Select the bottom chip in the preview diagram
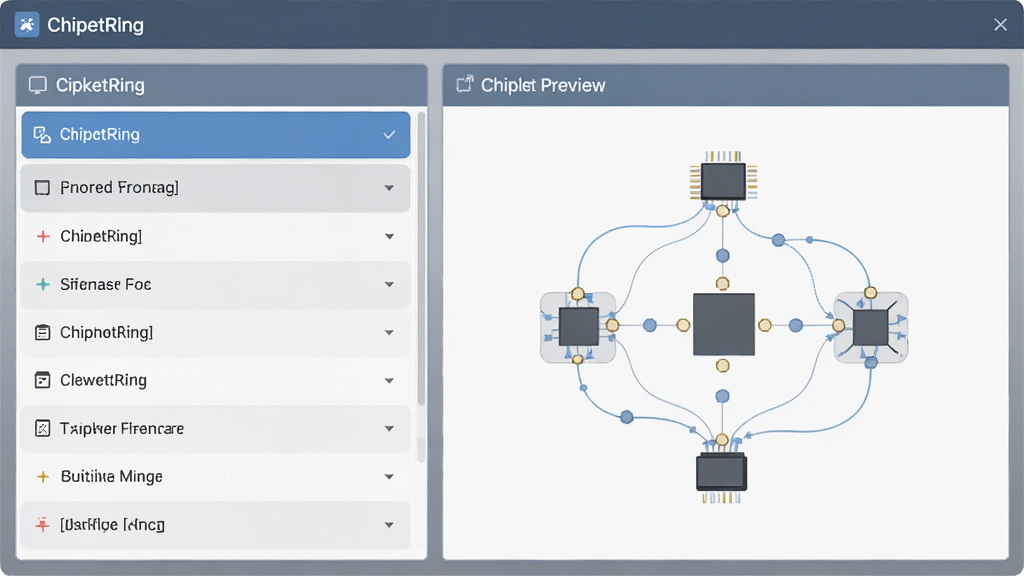Viewport: 1024px width, 576px height. (x=722, y=473)
